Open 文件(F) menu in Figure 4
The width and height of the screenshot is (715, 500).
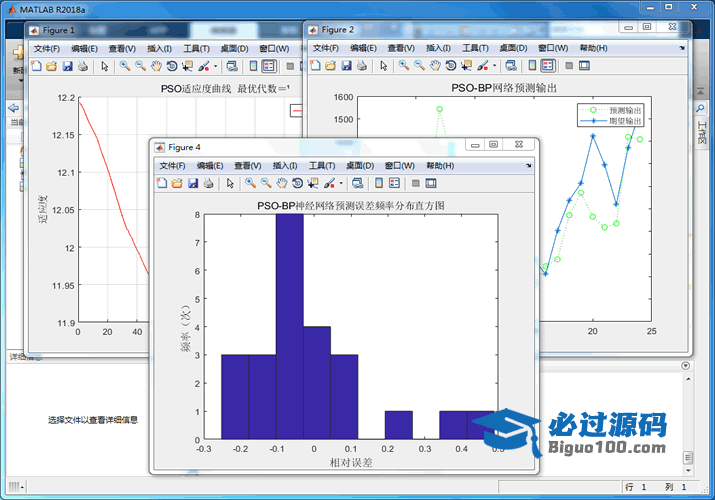[x=172, y=166]
